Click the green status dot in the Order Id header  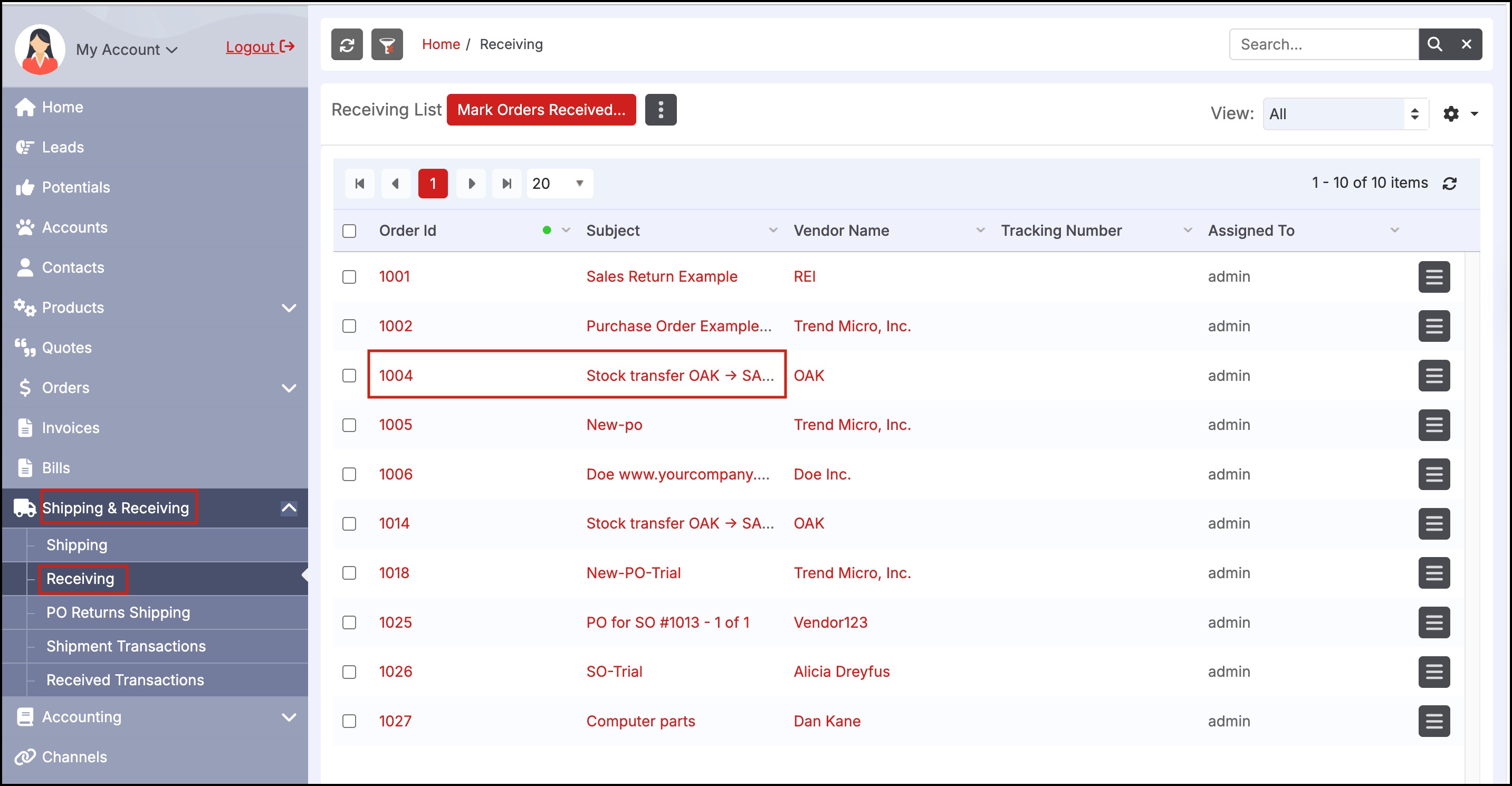coord(547,231)
